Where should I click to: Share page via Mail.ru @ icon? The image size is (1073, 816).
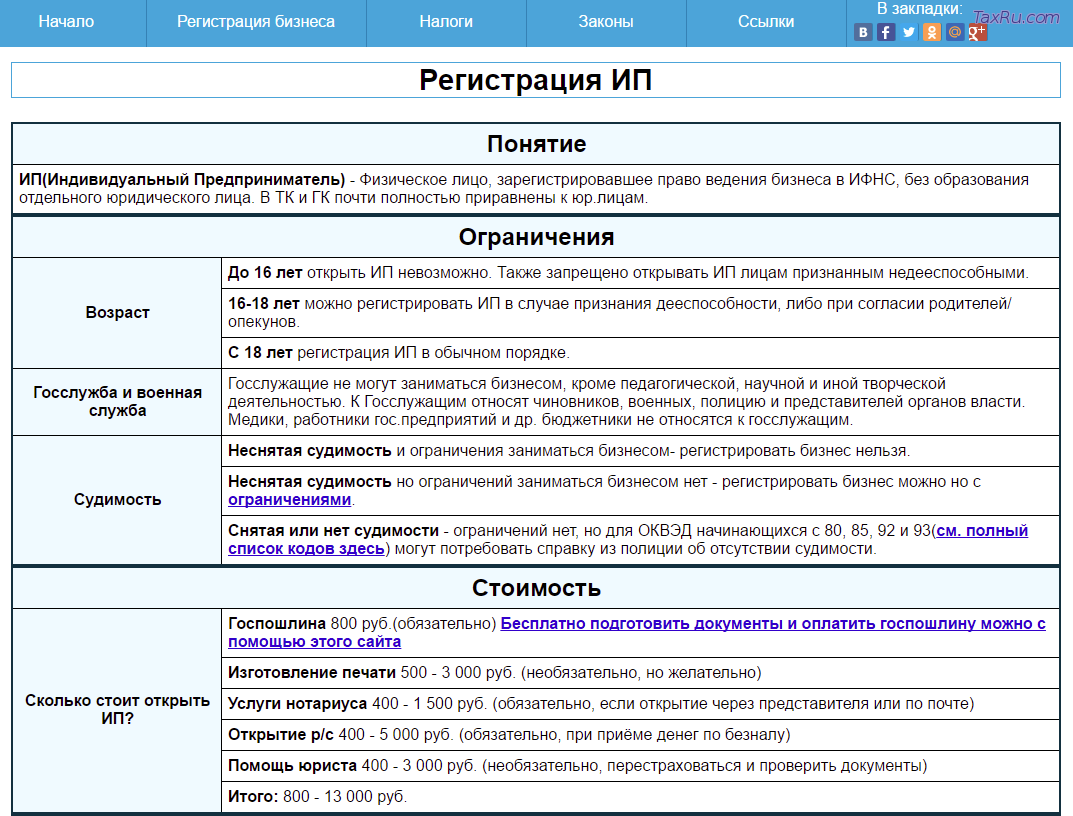click(x=955, y=32)
